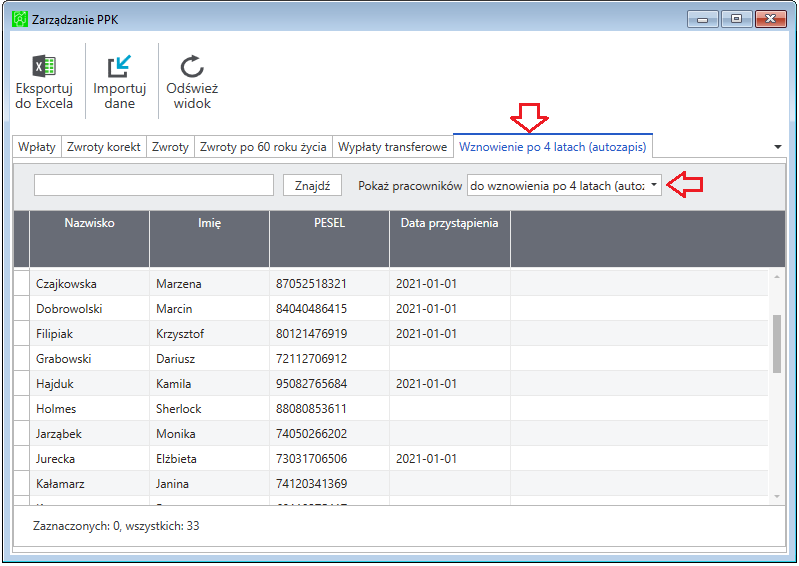Focus the search text field
Viewport: 799px width, 566px height.
(x=154, y=185)
